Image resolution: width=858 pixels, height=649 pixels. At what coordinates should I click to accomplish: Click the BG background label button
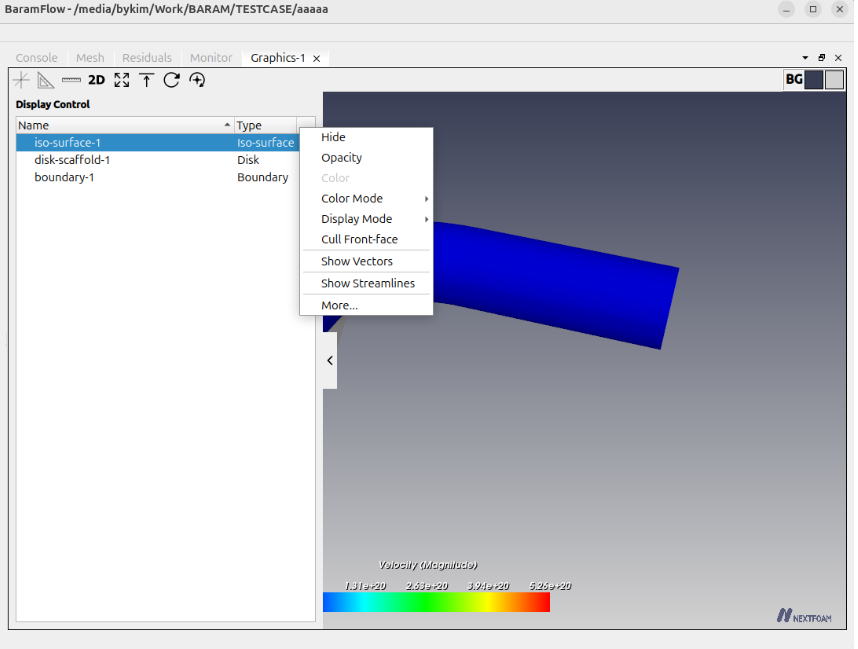[794, 80]
